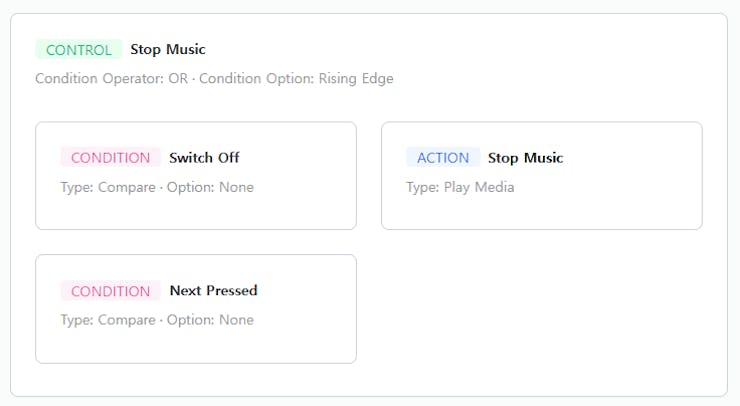Select the Stop Music action title
The width and height of the screenshot is (740, 406).
525,157
